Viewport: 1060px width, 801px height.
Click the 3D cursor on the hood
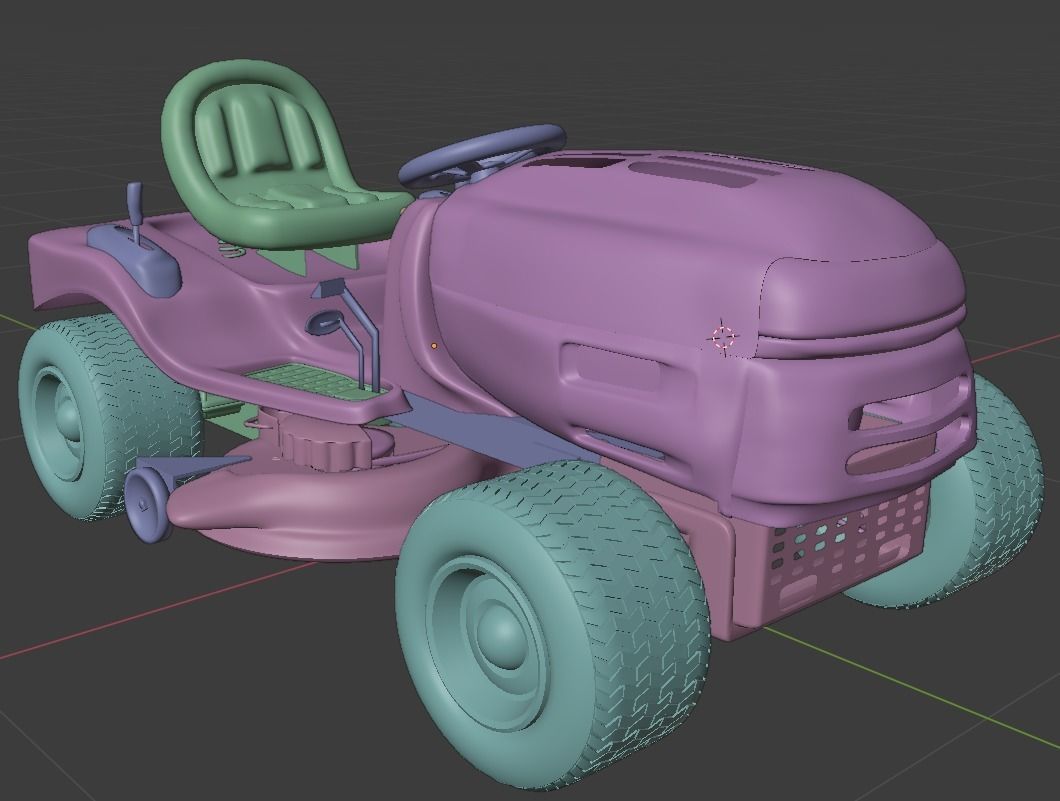click(x=723, y=336)
